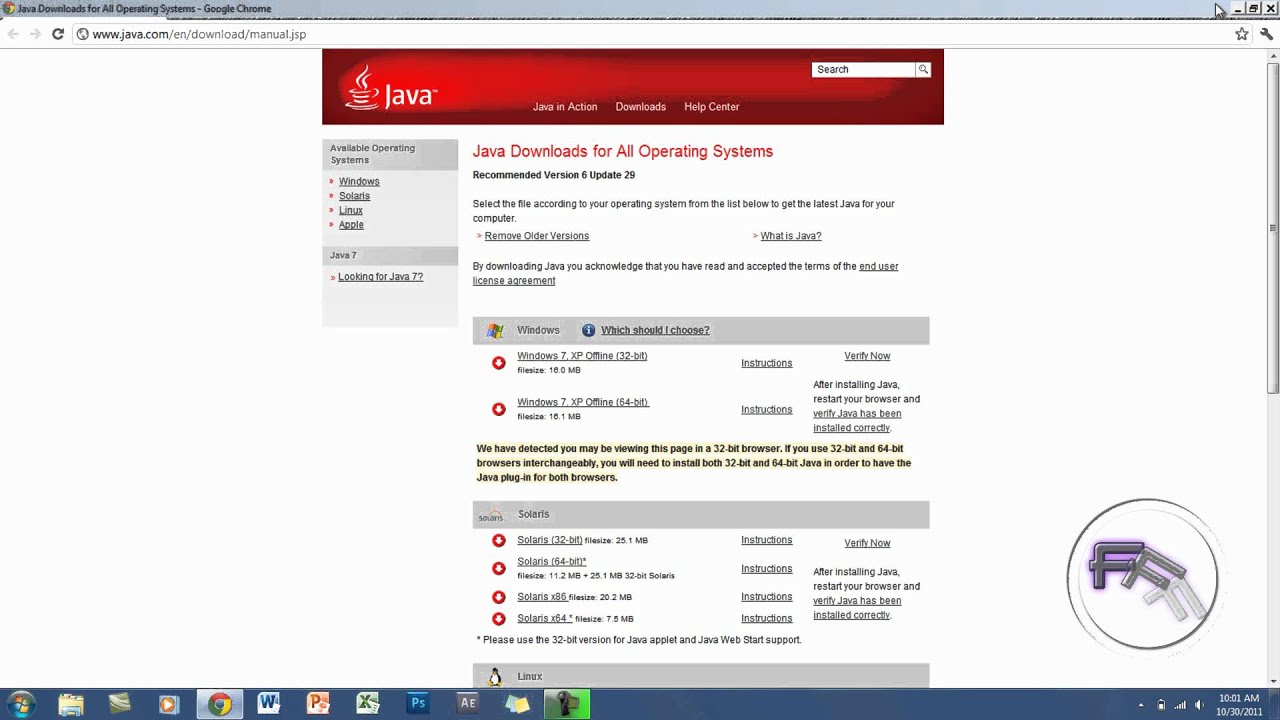Viewport: 1280px width, 720px height.
Task: Click download icon for Solaris (64-bit)
Action: click(499, 568)
